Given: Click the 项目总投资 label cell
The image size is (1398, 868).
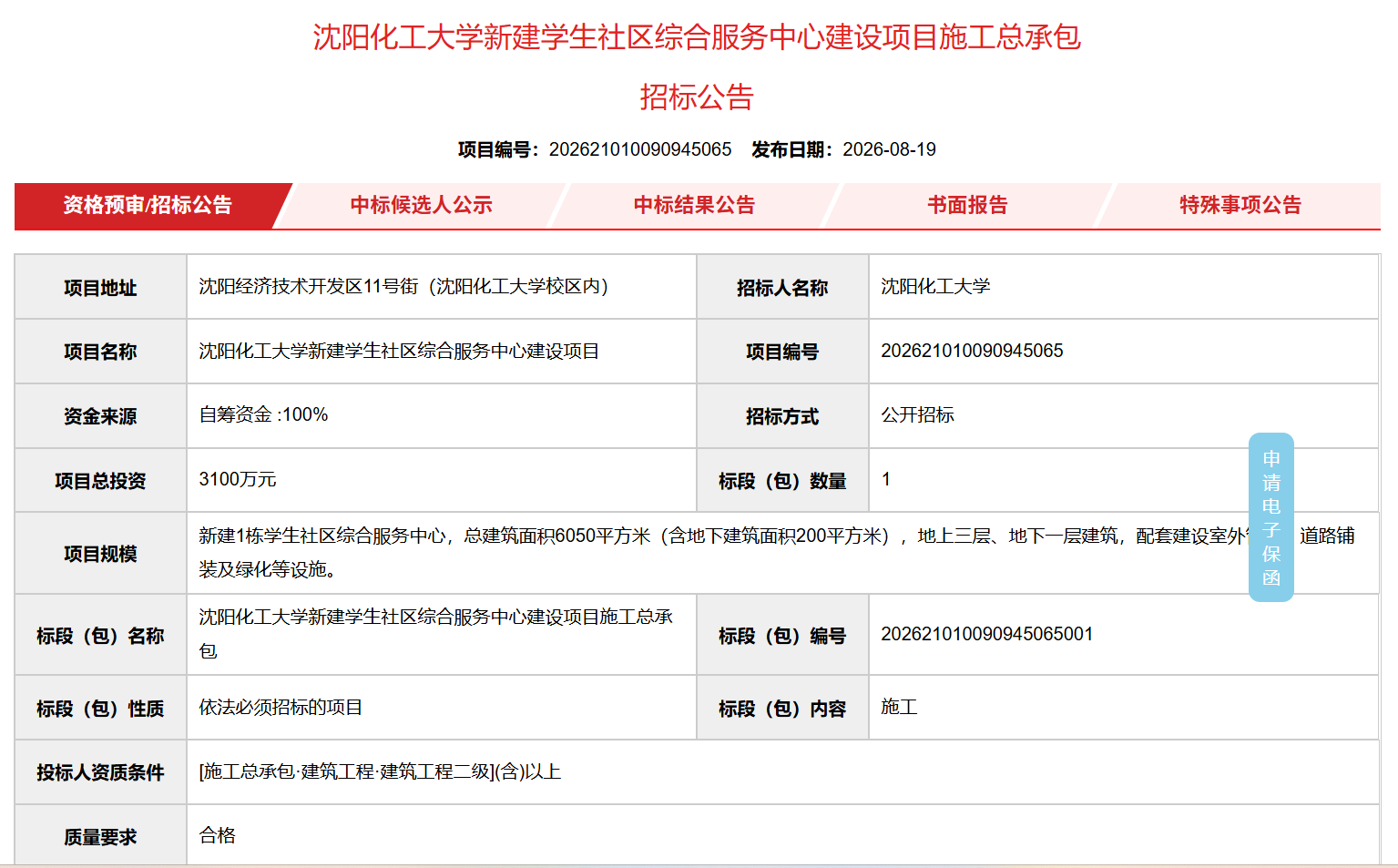Looking at the screenshot, I should click(x=100, y=480).
